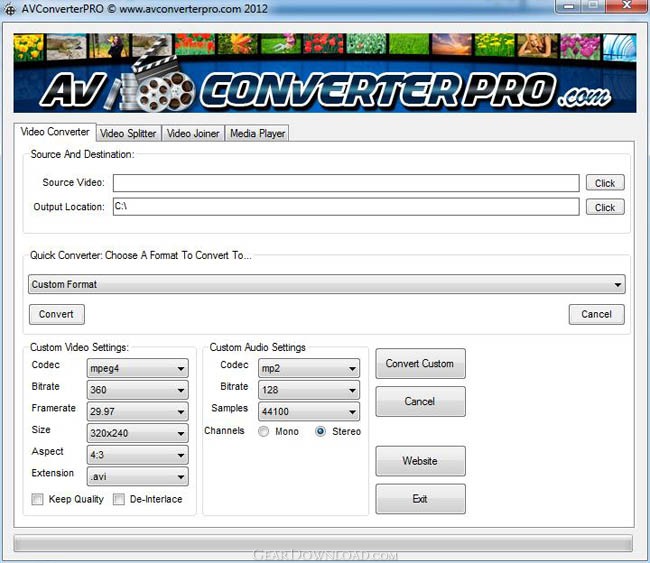The image size is (650, 563).
Task: Focus the Output Location input field
Action: [x=346, y=206]
